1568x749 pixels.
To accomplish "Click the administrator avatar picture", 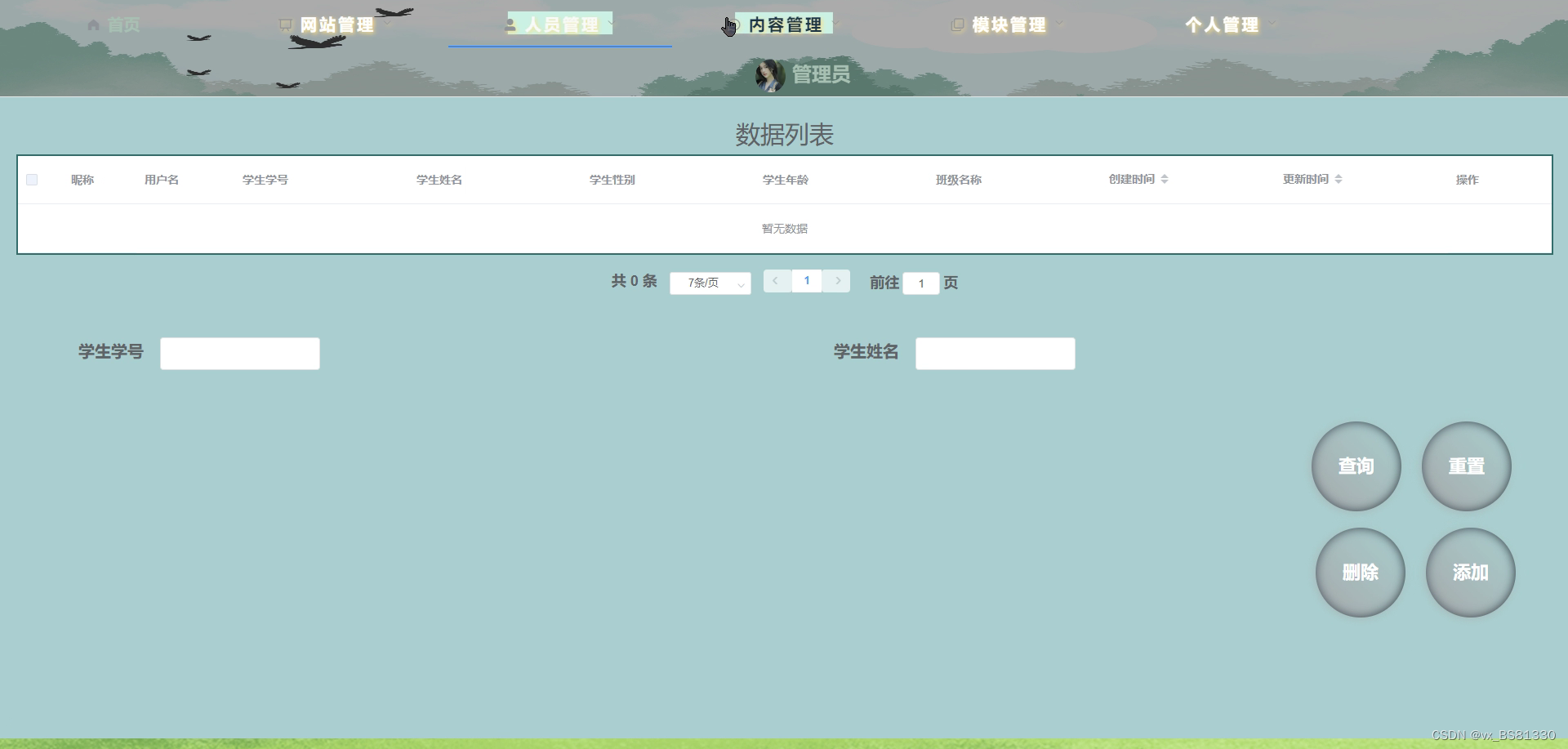I will pos(769,75).
